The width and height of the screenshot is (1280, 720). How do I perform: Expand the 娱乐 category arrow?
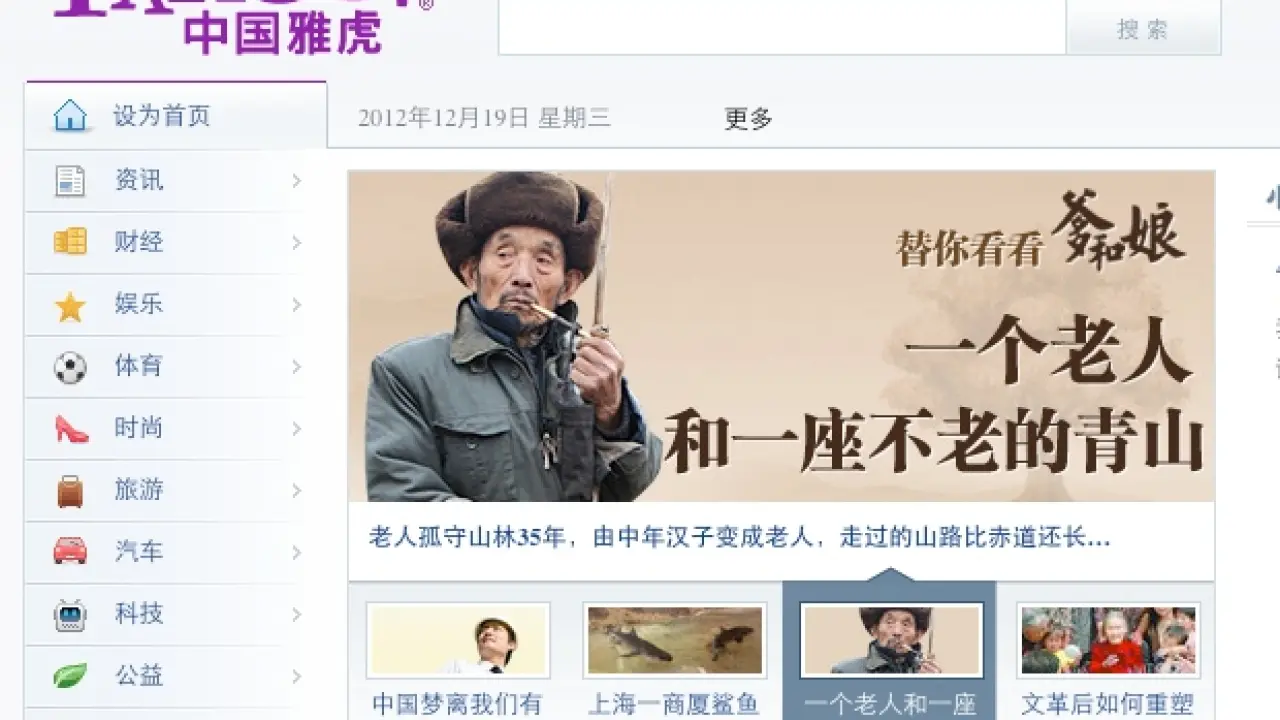pyautogui.click(x=297, y=305)
